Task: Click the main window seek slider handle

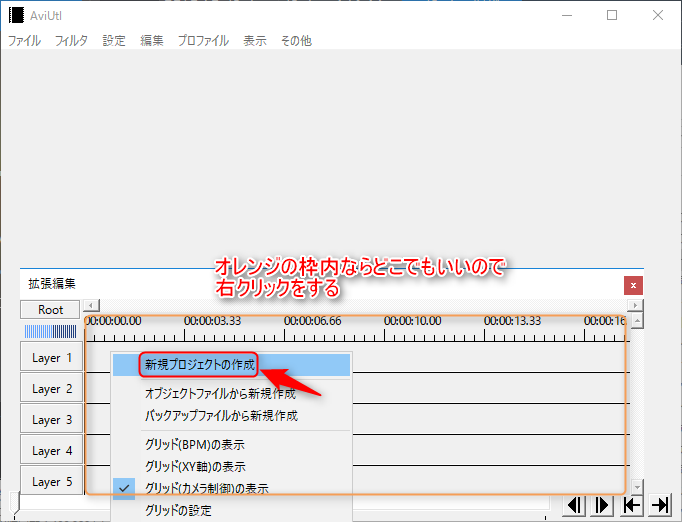Action: pyautogui.click(x=15, y=505)
